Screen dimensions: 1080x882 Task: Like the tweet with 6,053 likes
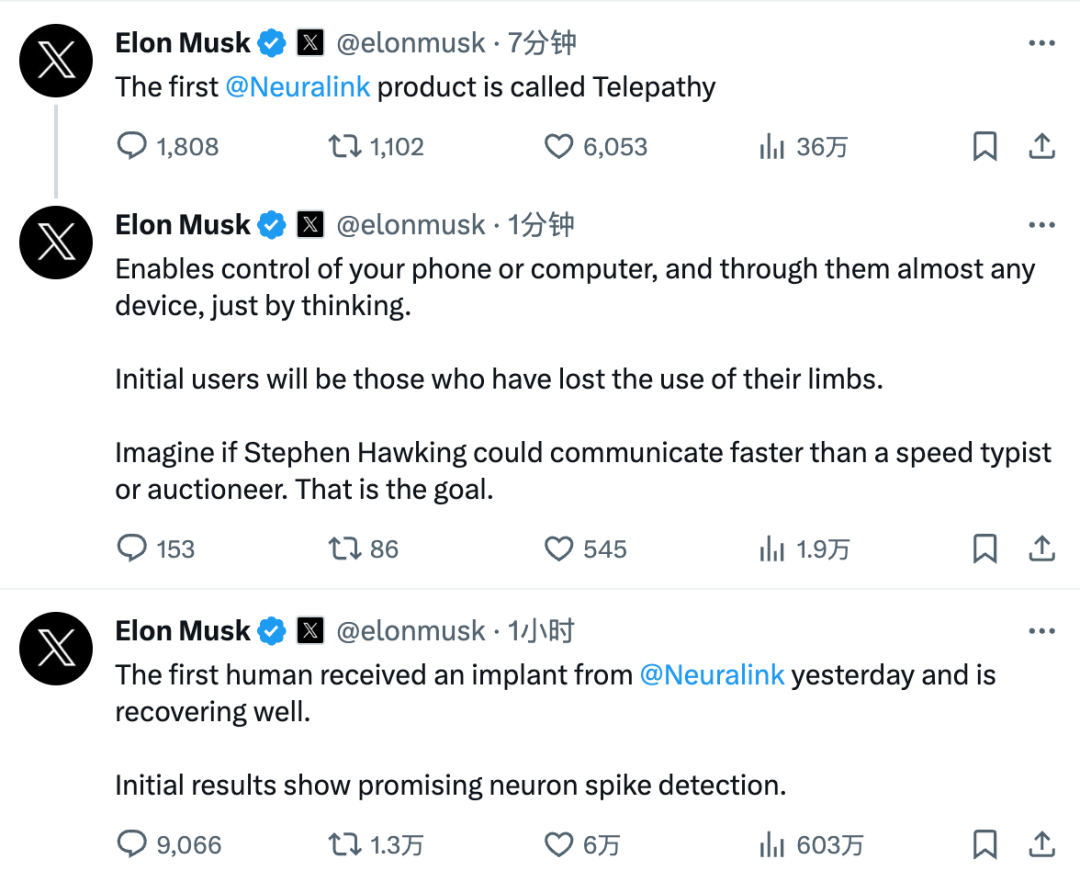coord(558,147)
